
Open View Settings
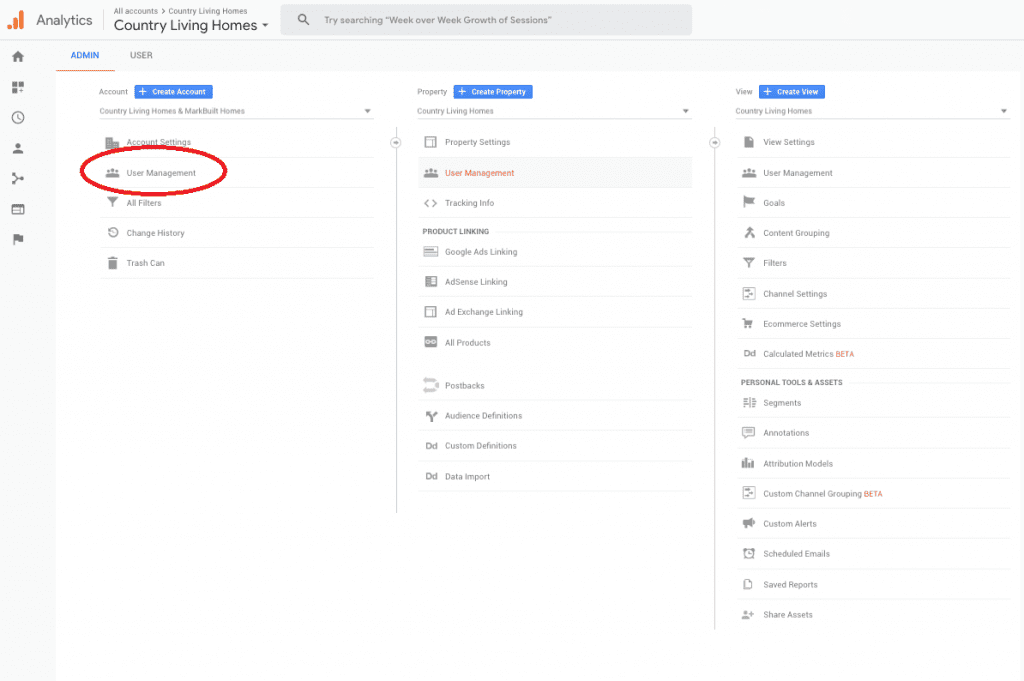click(x=873, y=142)
